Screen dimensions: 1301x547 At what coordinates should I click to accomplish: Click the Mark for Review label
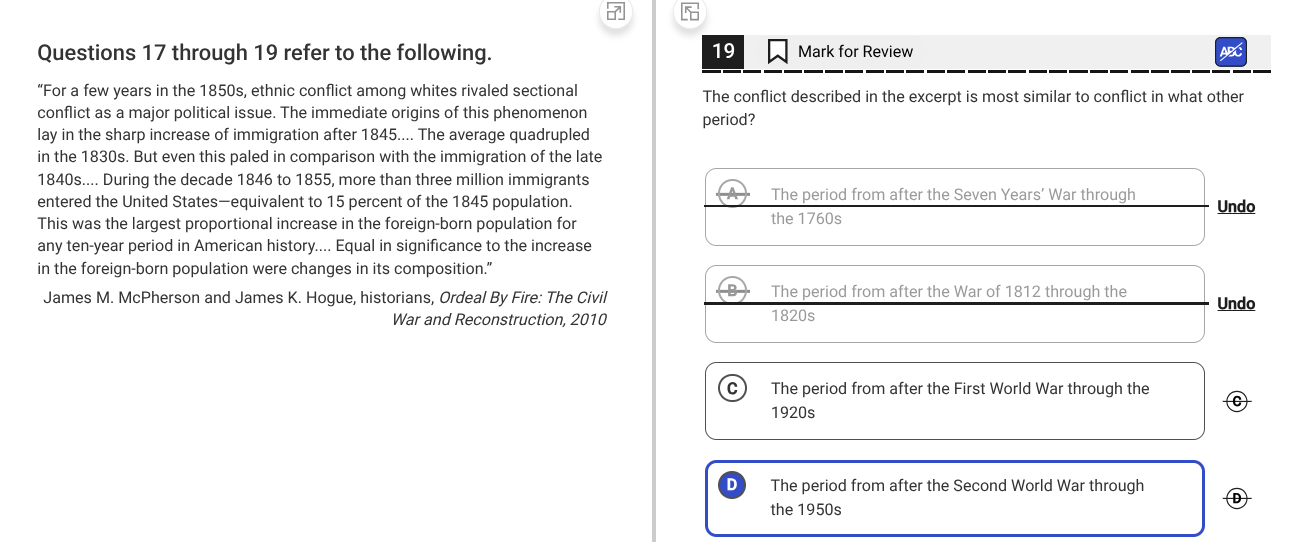tap(855, 51)
